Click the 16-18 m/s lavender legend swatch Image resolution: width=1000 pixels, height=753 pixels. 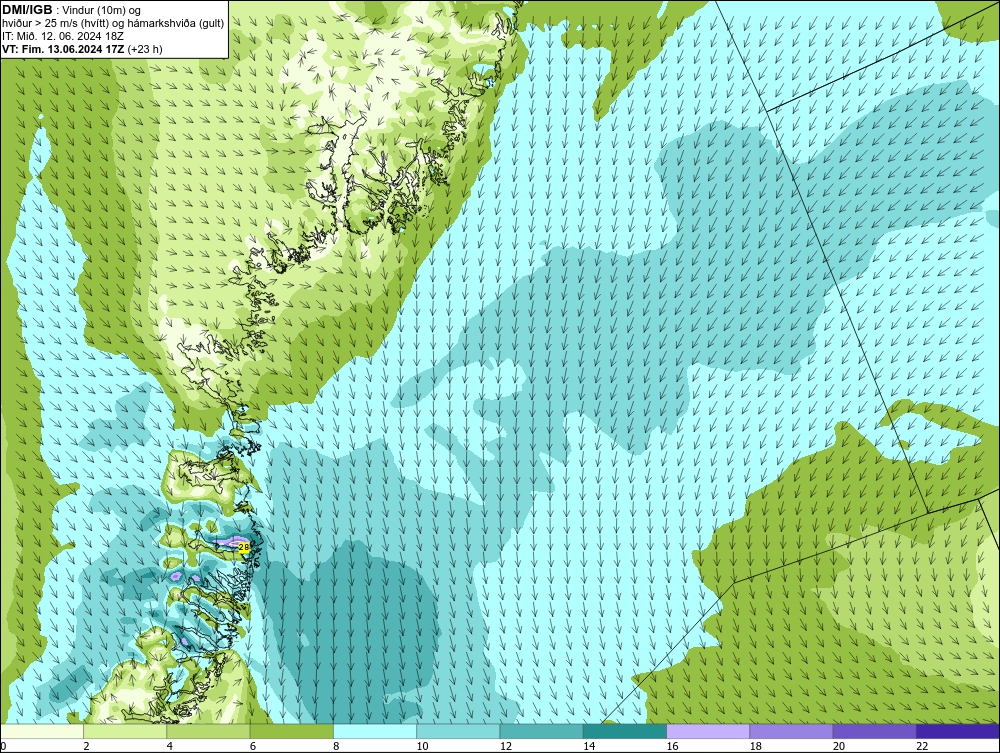pos(708,731)
